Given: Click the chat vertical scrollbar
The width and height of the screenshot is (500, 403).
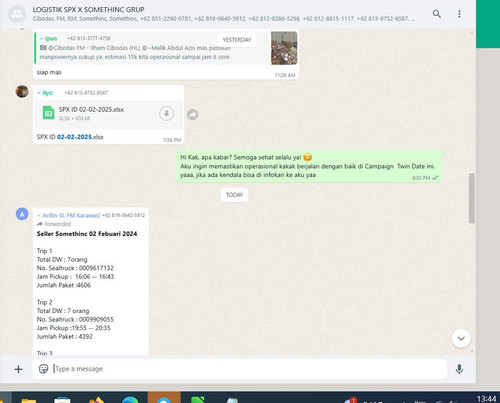Looking at the screenshot, I should (x=471, y=198).
